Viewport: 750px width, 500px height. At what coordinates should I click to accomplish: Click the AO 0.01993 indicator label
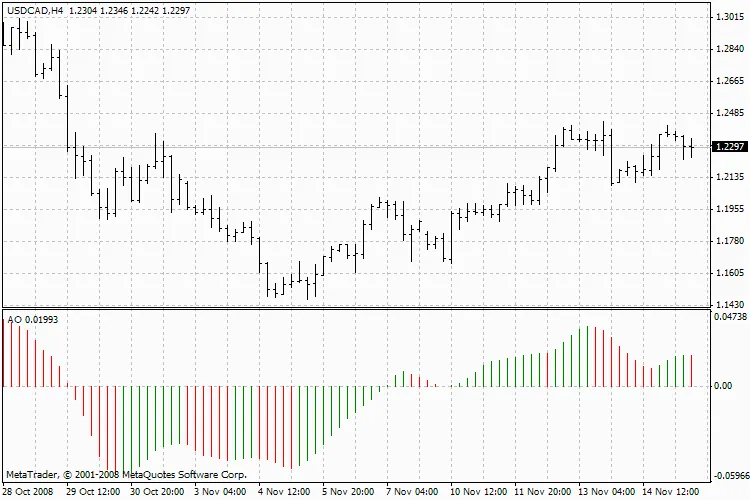tap(33, 318)
